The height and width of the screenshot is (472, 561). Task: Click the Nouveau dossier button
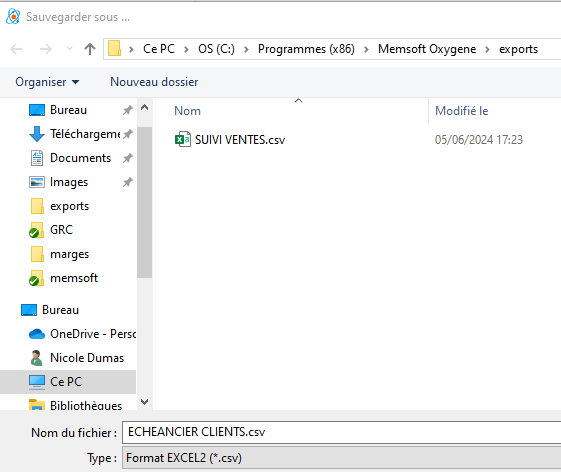[x=154, y=82]
